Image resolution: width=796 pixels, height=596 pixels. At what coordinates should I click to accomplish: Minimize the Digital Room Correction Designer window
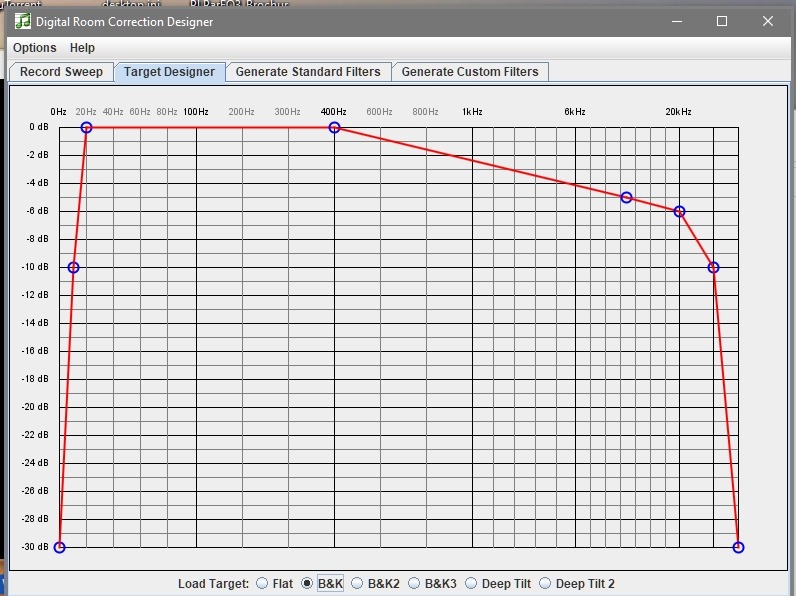pos(677,21)
